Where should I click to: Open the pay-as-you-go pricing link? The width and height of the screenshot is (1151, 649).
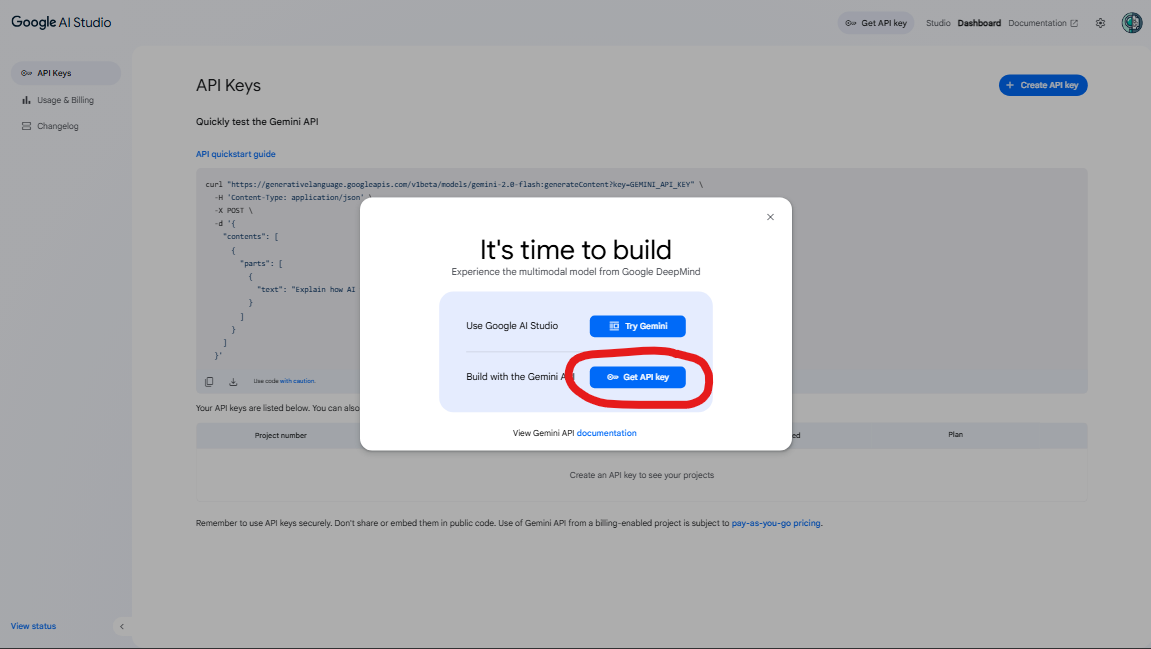(776, 523)
